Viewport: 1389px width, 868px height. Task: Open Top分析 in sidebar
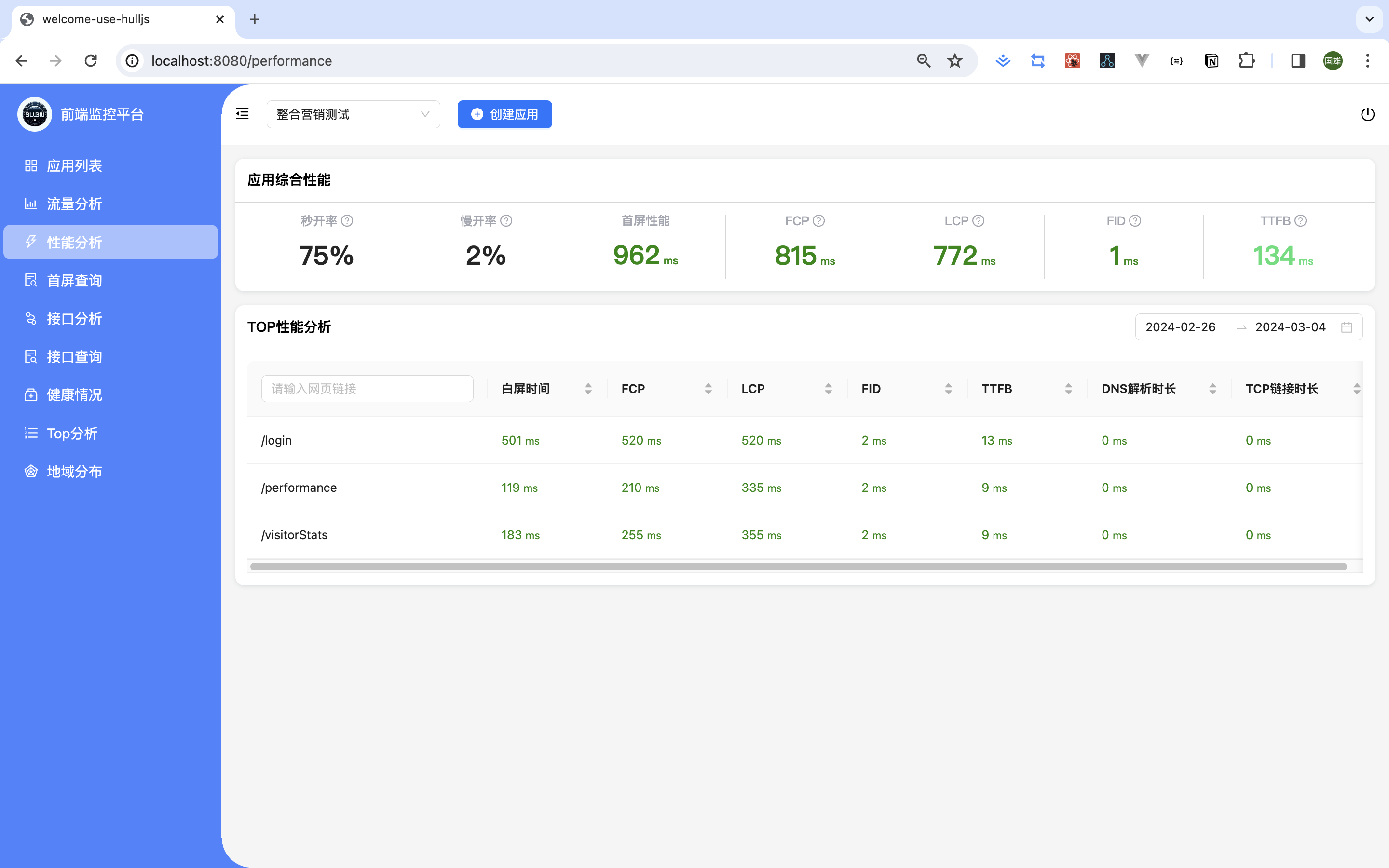(x=110, y=433)
